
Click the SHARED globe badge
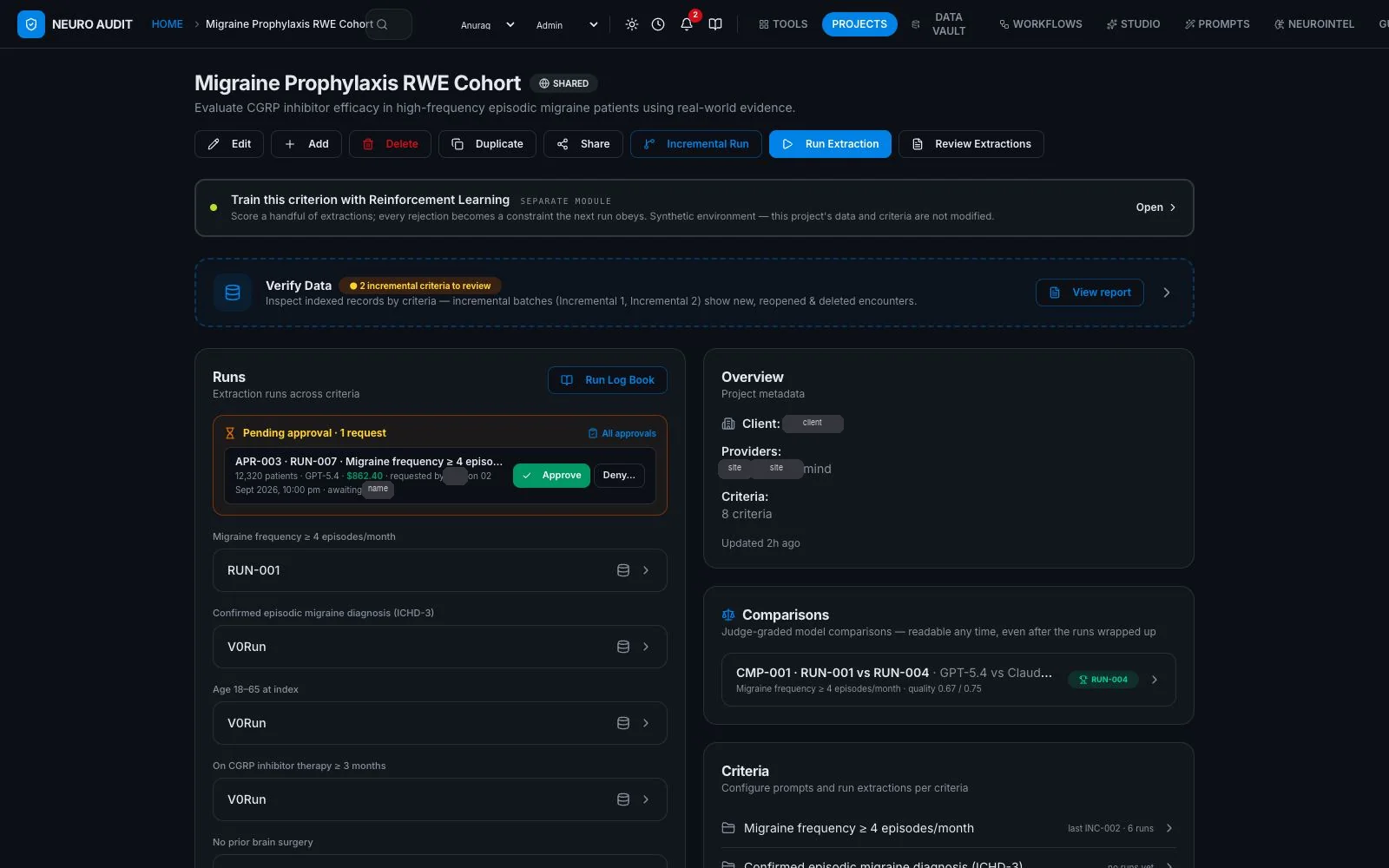563,83
